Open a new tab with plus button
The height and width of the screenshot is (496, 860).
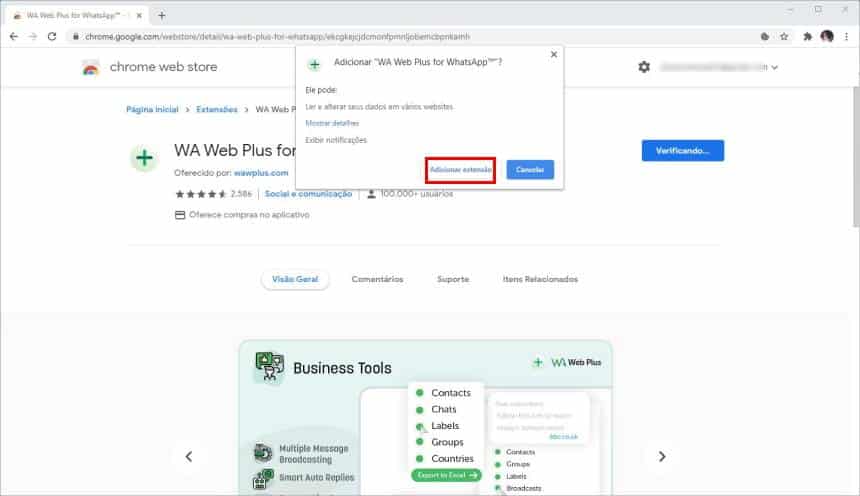161,15
